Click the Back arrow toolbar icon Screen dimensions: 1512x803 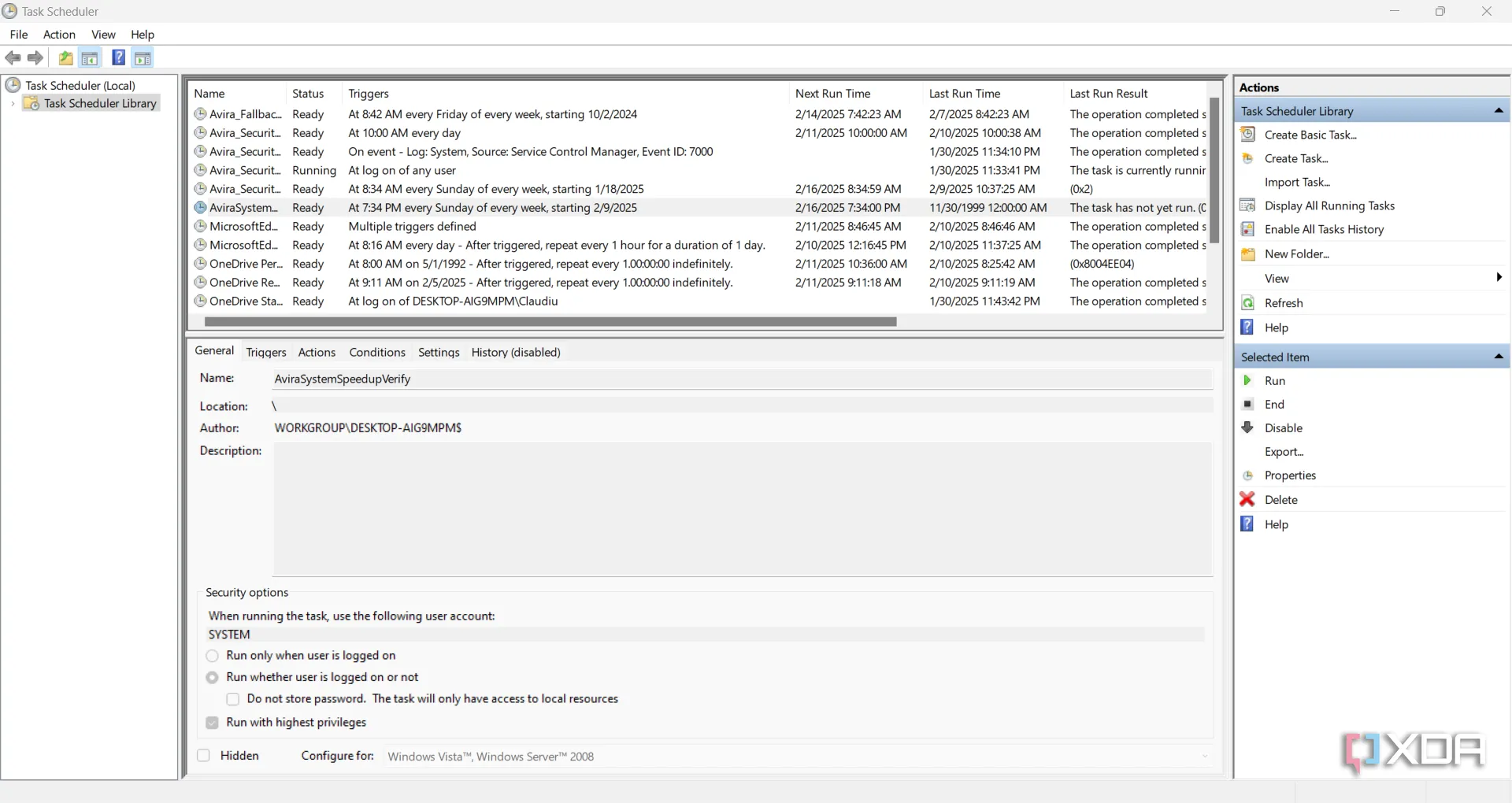pyautogui.click(x=13, y=57)
